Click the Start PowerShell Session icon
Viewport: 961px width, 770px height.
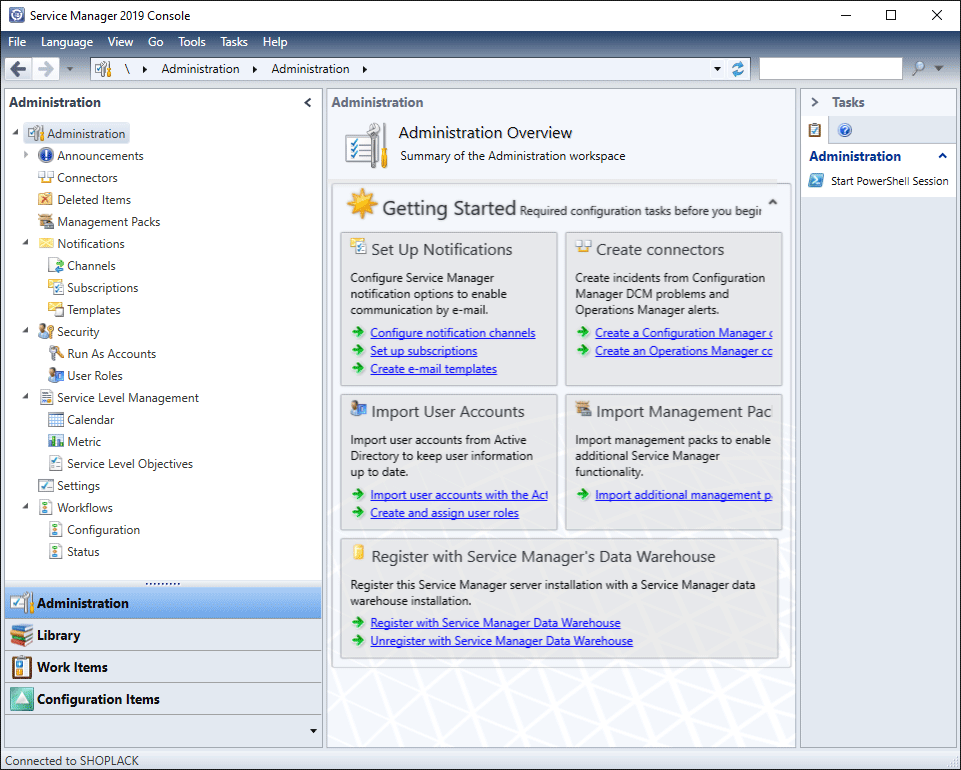point(816,180)
